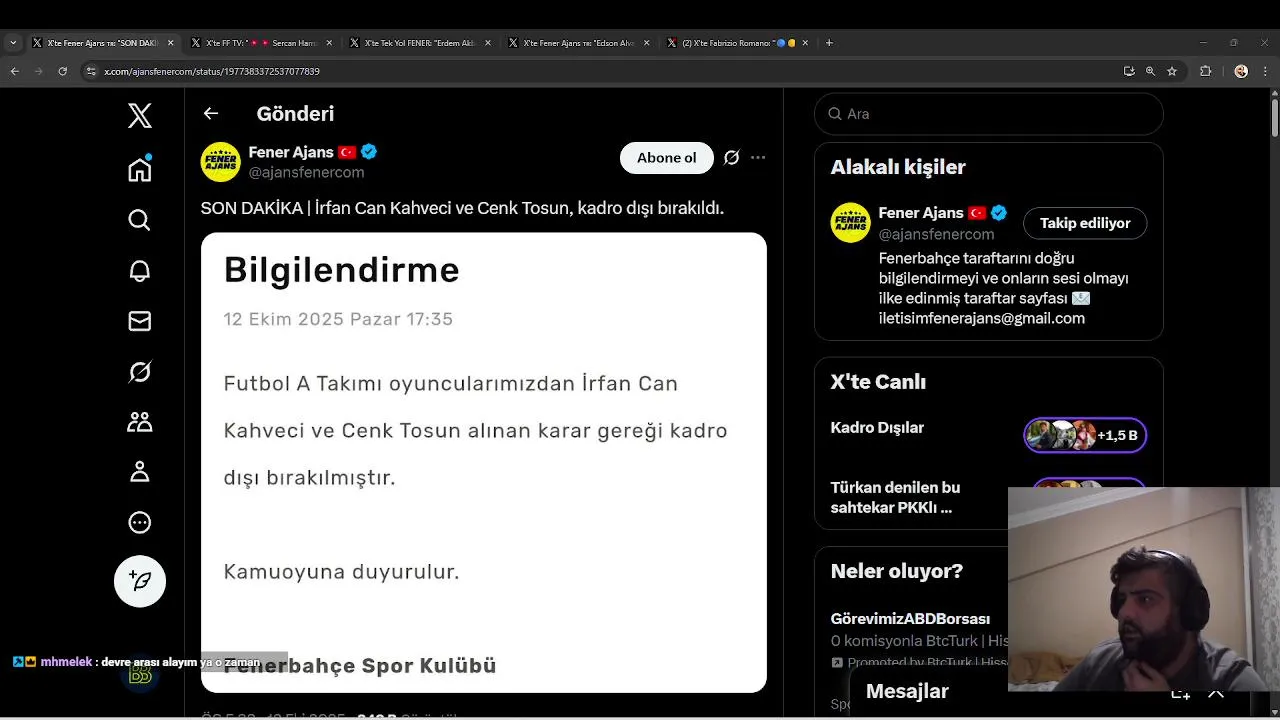Focus the Ara search field
This screenshot has width=1280, height=720.
click(989, 114)
